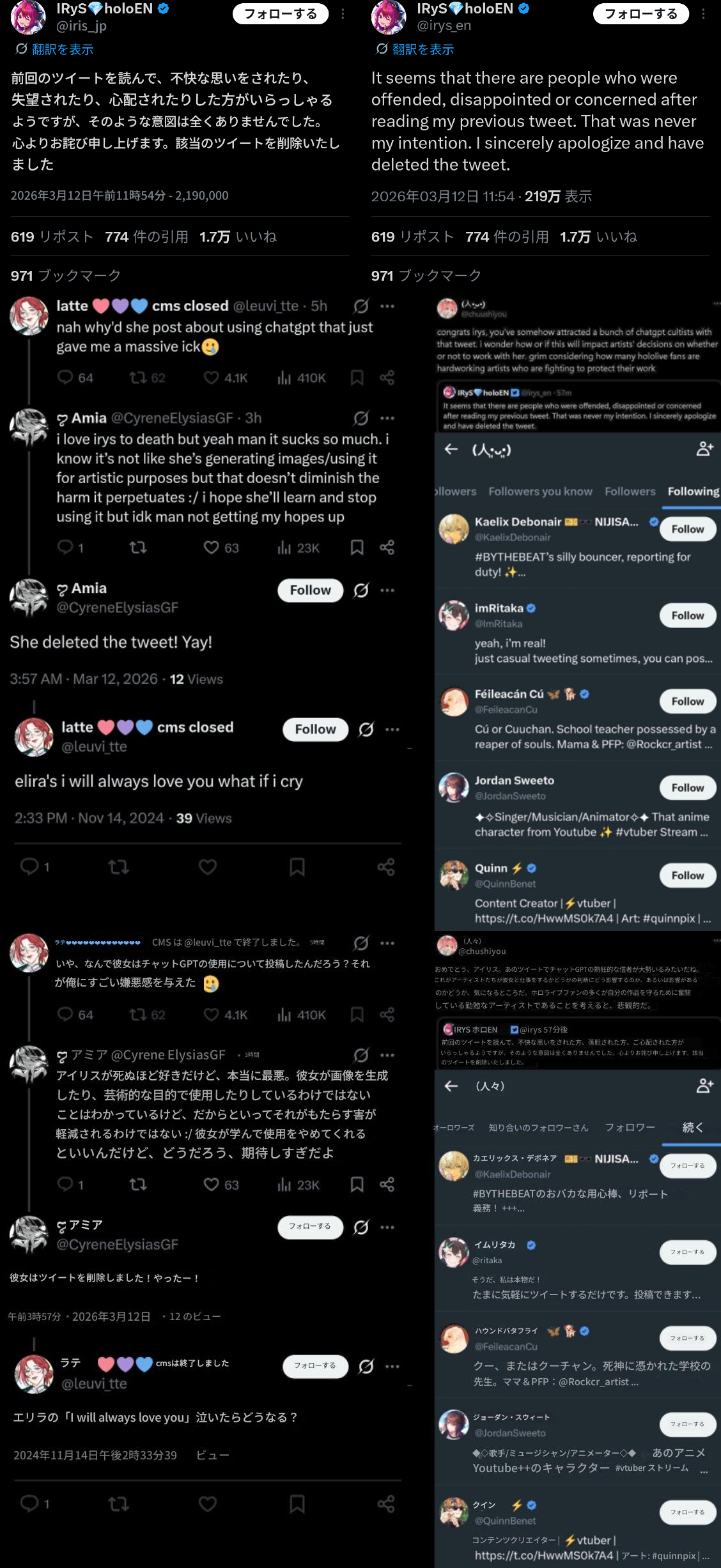Follow Kaelix Debonair
This screenshot has height=1568, width=721.
[688, 529]
